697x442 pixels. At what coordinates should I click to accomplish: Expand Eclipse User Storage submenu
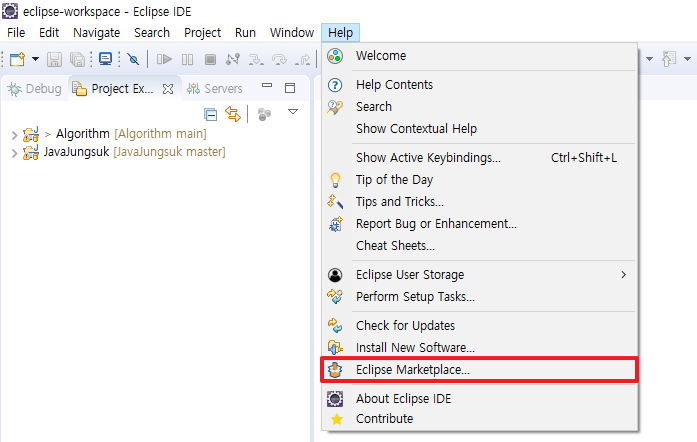click(480, 275)
